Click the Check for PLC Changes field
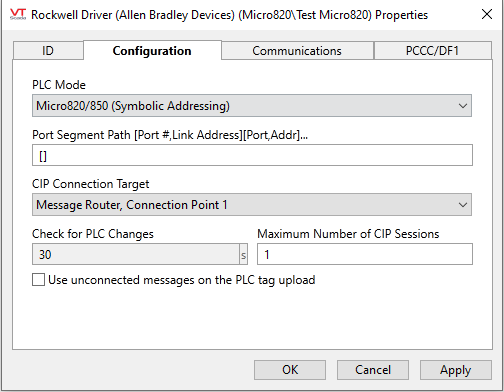 point(136,254)
